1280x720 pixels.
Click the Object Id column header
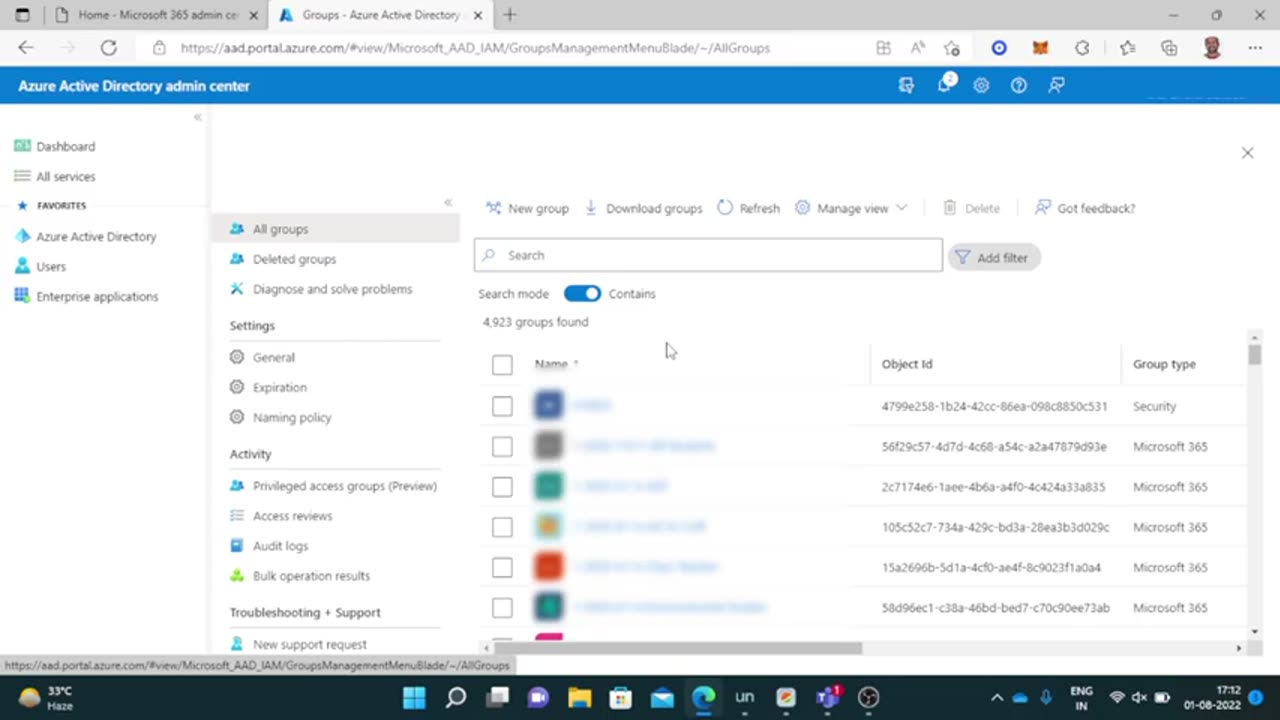click(907, 364)
